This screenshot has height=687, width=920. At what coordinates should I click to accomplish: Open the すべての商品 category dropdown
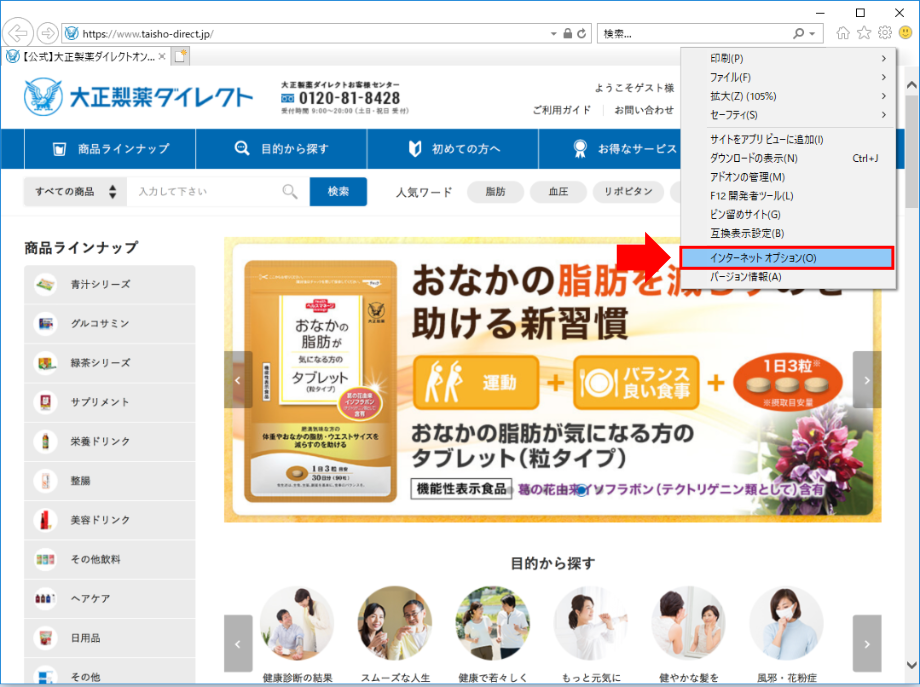pyautogui.click(x=75, y=192)
